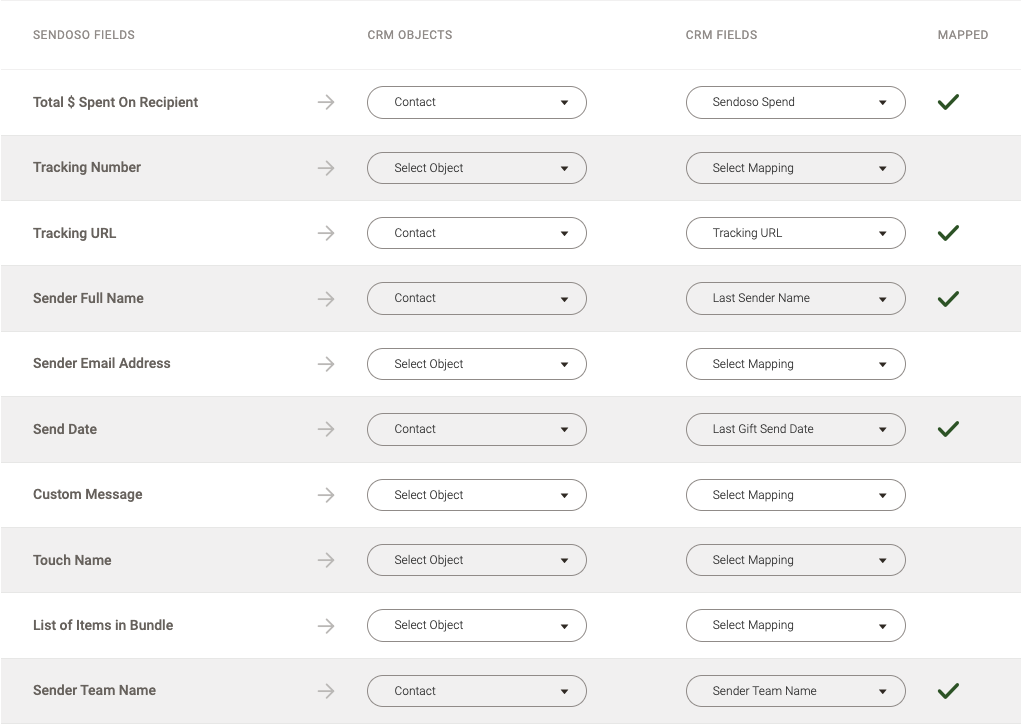Click the mapped checkmark for Sender Team Name
Image resolution: width=1023 pixels, height=726 pixels.
(x=948, y=691)
